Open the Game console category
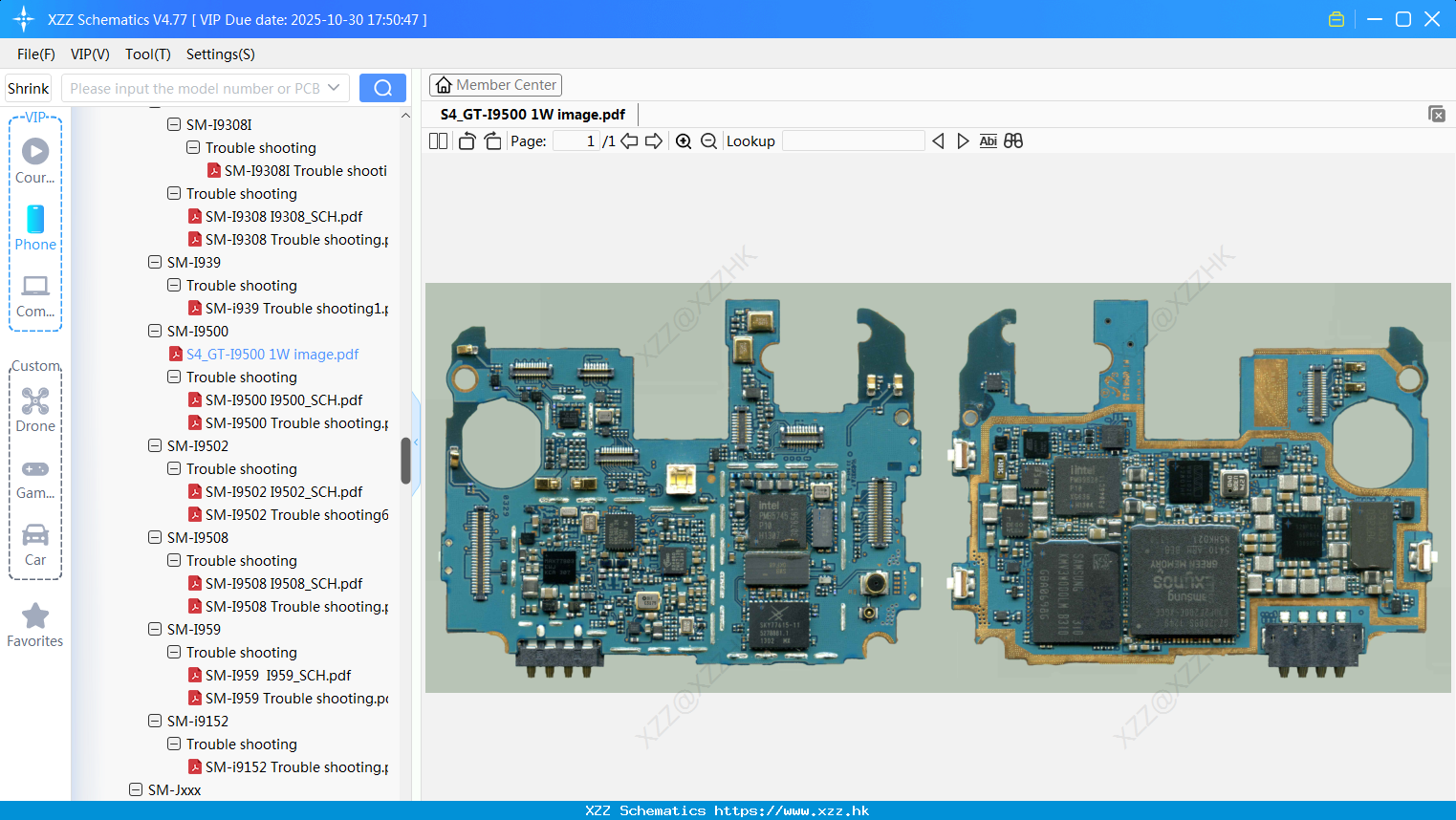1456x820 pixels. pyautogui.click(x=35, y=478)
